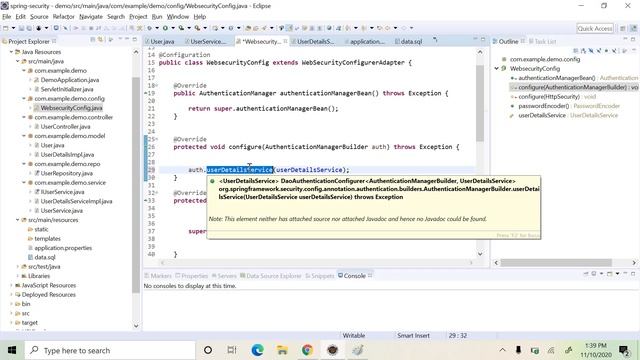Maximize the Project Explorer view
The height and width of the screenshot is (360, 640).
pos(135,39)
